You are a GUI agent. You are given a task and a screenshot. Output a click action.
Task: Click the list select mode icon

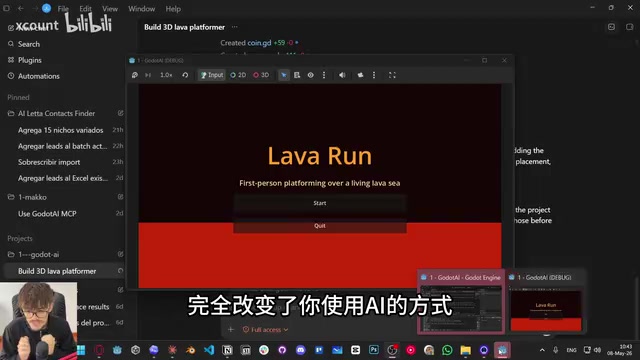[x=297, y=75]
